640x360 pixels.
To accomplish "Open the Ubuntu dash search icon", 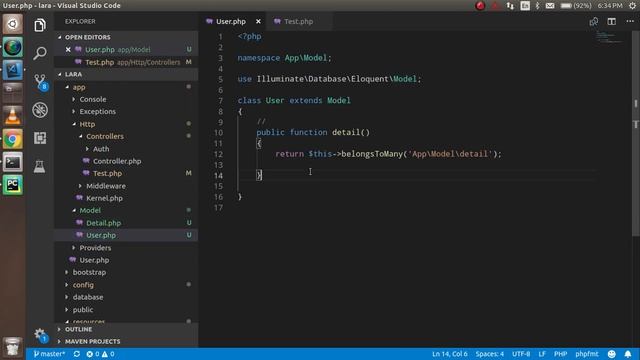I will [13, 24].
